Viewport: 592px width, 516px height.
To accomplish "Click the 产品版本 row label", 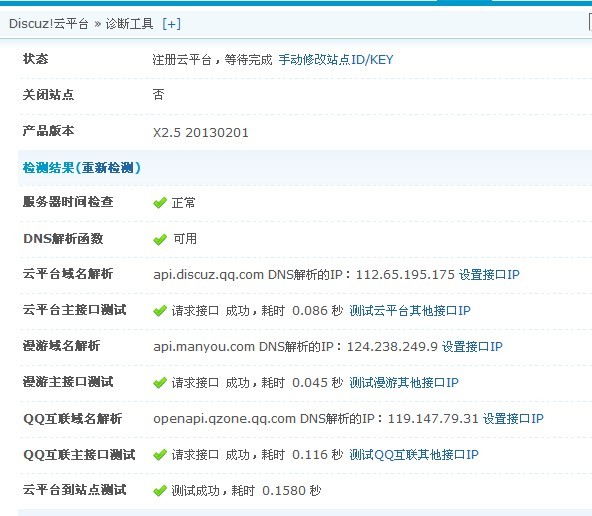I will [x=48, y=131].
